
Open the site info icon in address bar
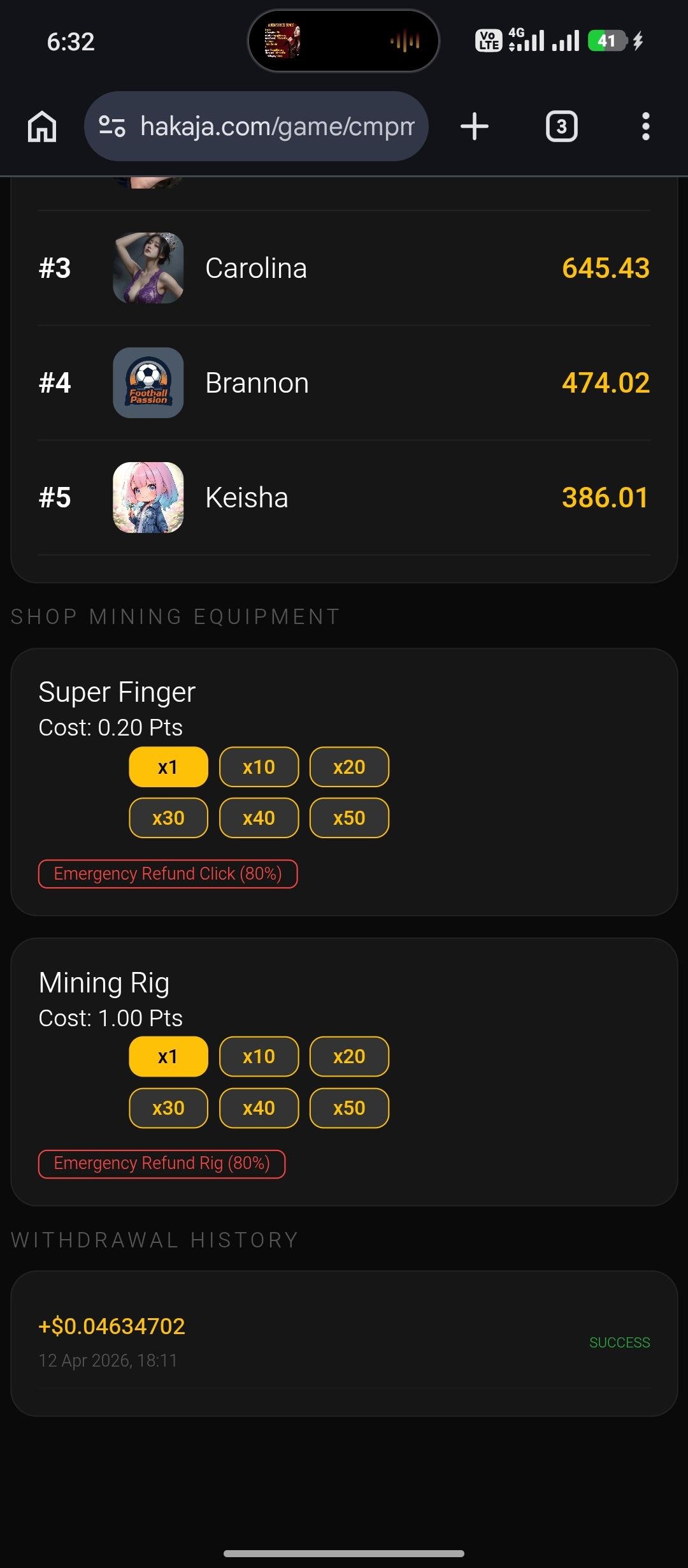click(x=112, y=126)
